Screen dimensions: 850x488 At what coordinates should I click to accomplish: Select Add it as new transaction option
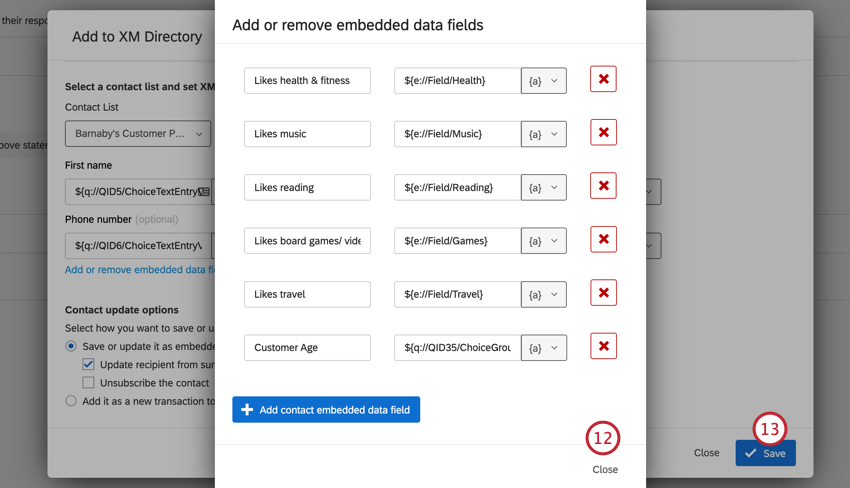pos(71,401)
